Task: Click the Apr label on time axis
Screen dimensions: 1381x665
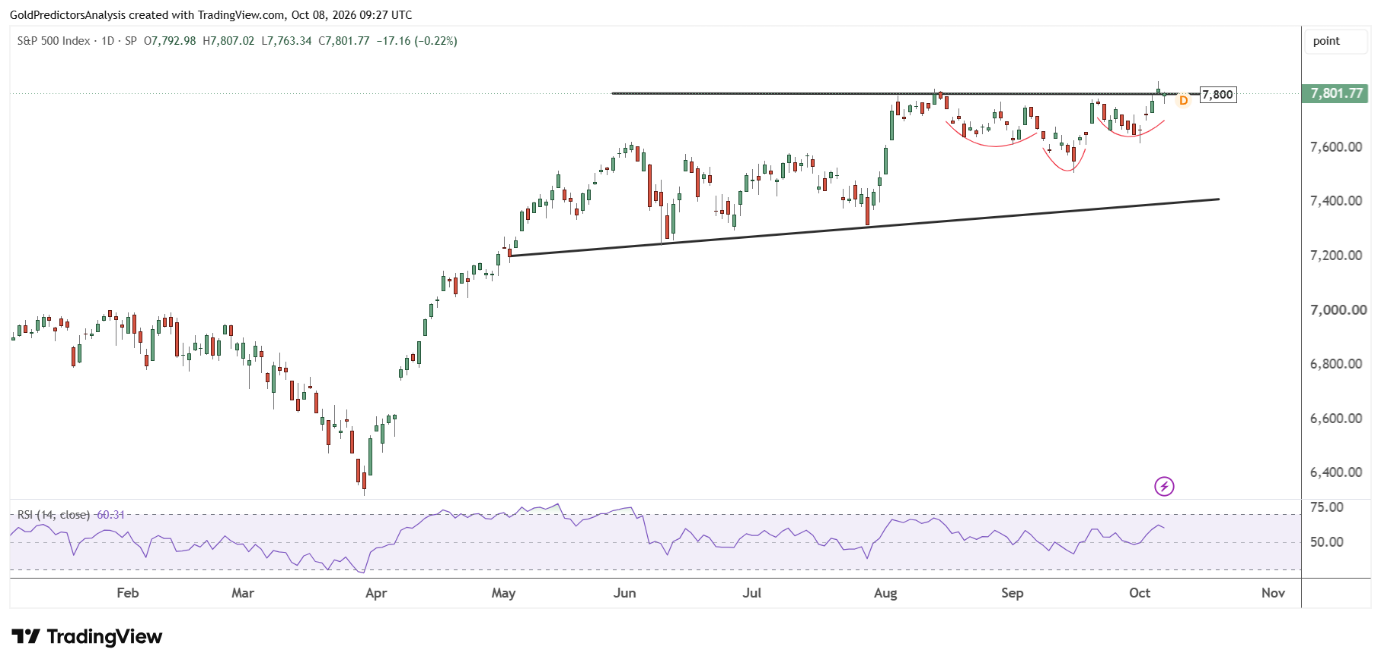Action: [x=376, y=593]
